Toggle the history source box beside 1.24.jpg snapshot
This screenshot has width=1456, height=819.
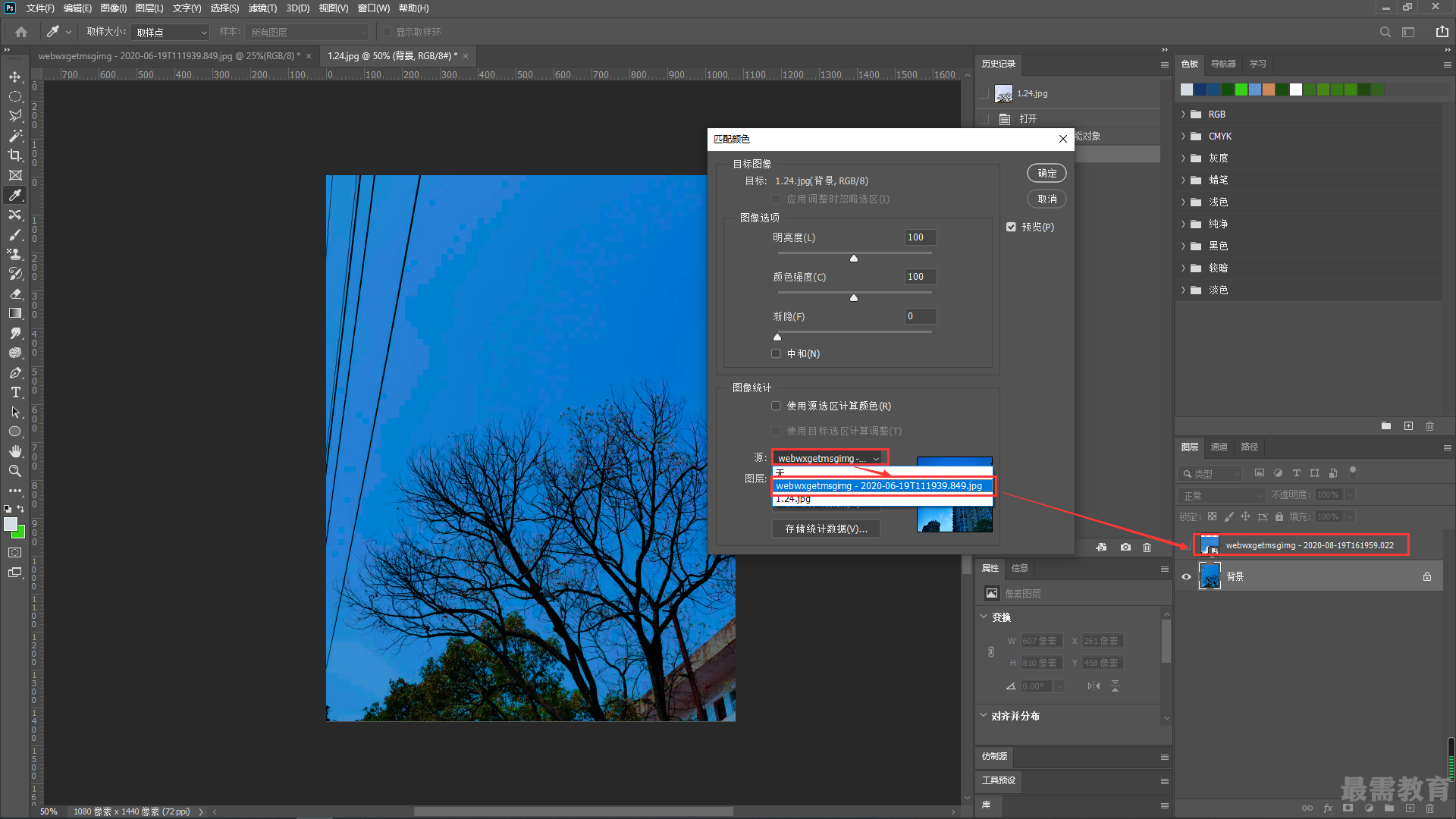(984, 93)
